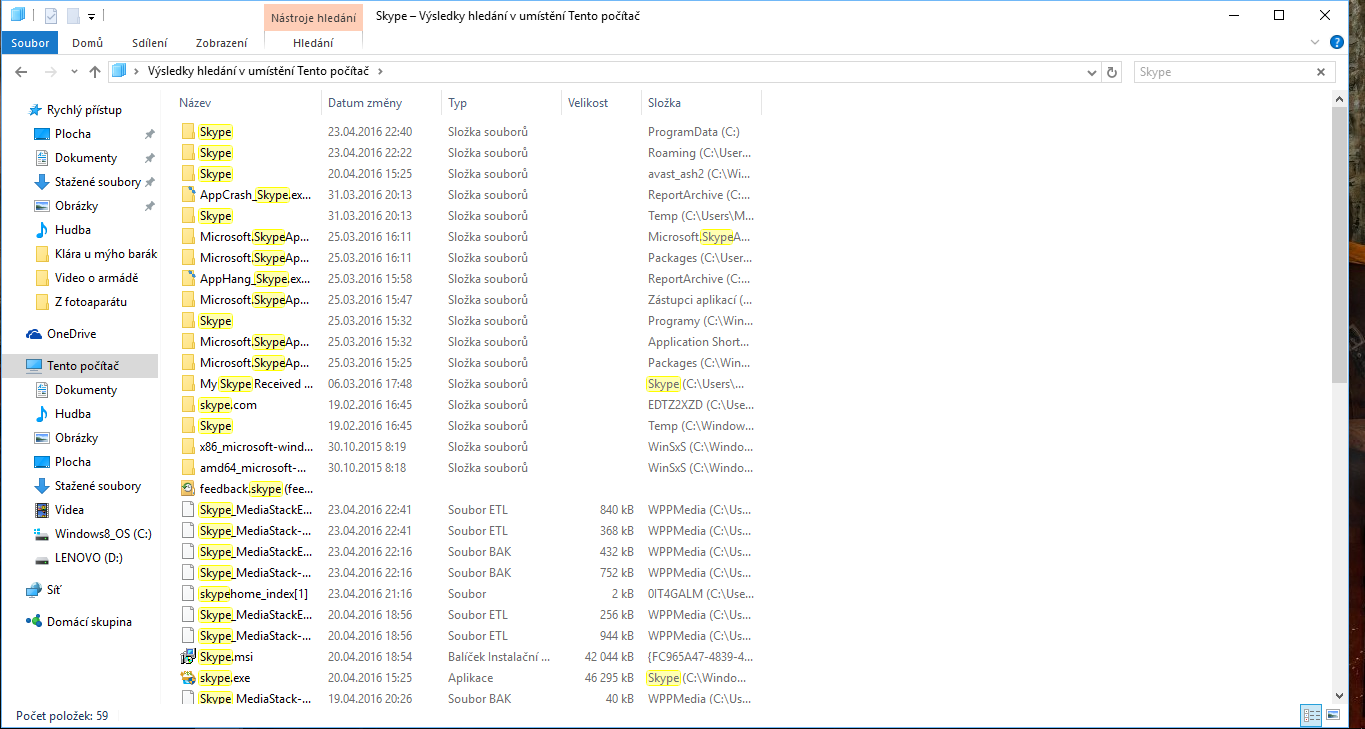Clear the Skype search with the X
This screenshot has width=1365, height=729.
tap(1322, 72)
